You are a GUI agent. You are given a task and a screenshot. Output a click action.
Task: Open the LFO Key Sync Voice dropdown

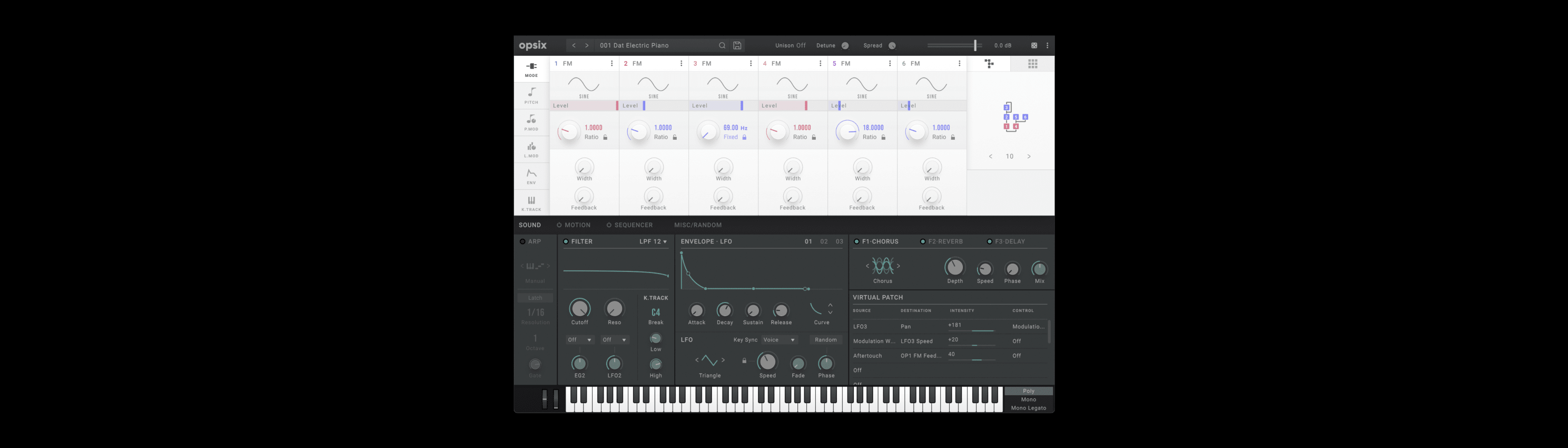(x=779, y=340)
